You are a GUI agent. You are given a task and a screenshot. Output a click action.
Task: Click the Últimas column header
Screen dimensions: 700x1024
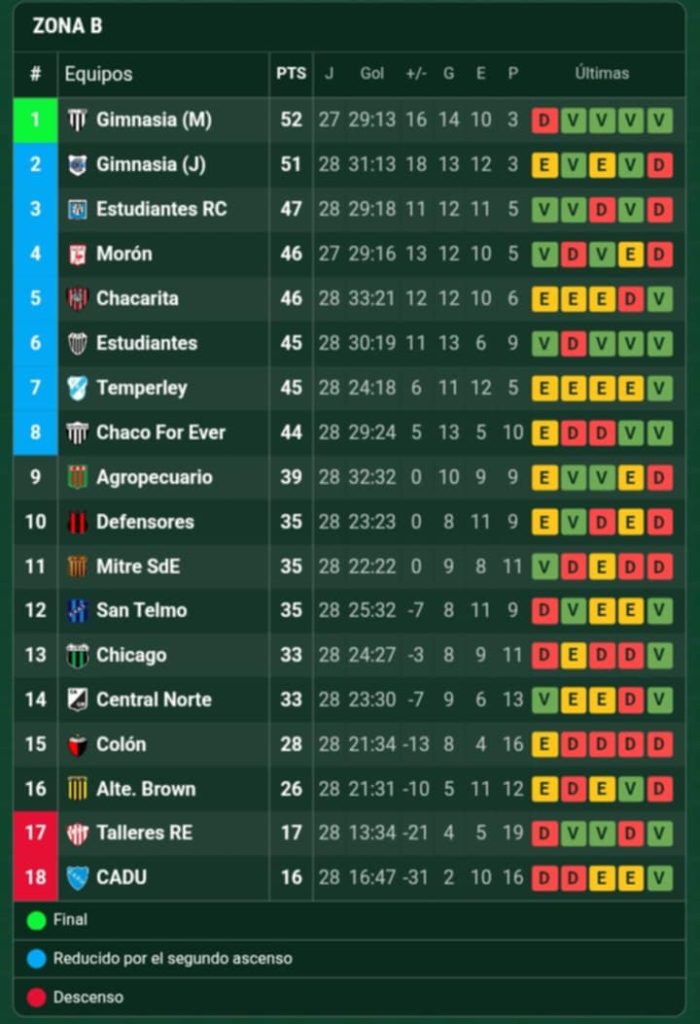pyautogui.click(x=602, y=74)
